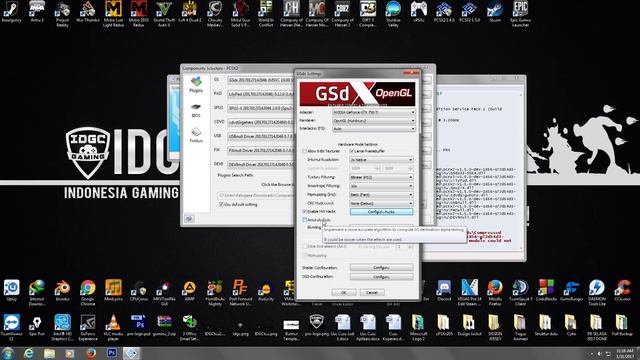Expand the Mipmapping dropdown

(x=381, y=195)
